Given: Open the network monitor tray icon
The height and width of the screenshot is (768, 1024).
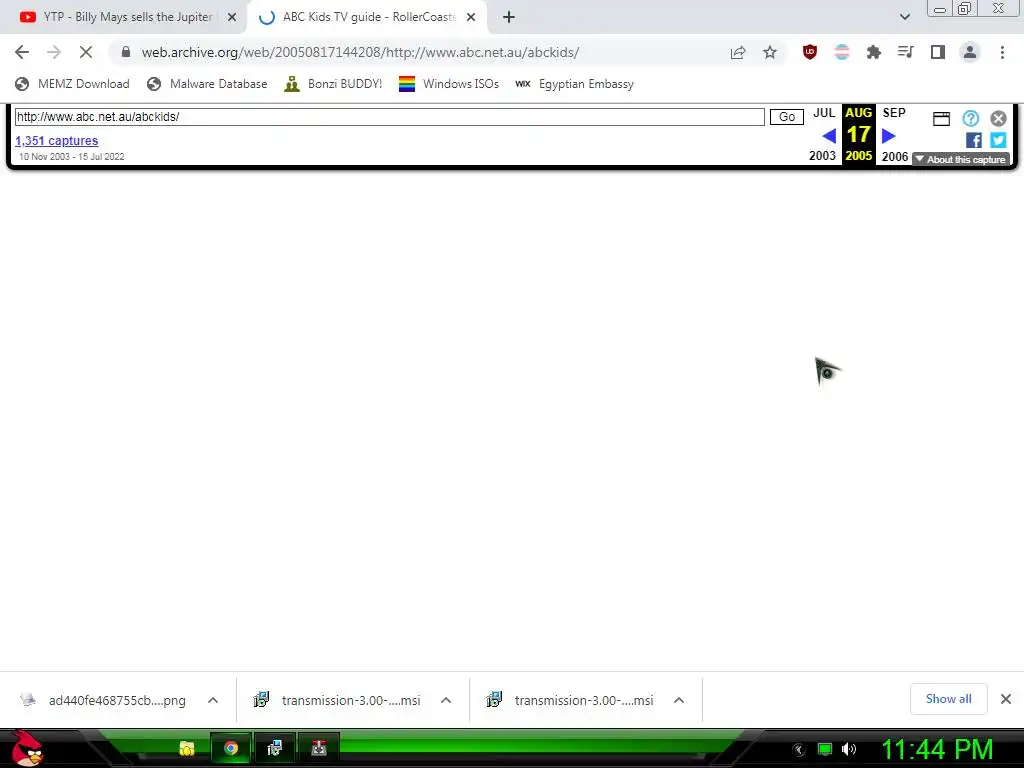Looking at the screenshot, I should tap(825, 749).
